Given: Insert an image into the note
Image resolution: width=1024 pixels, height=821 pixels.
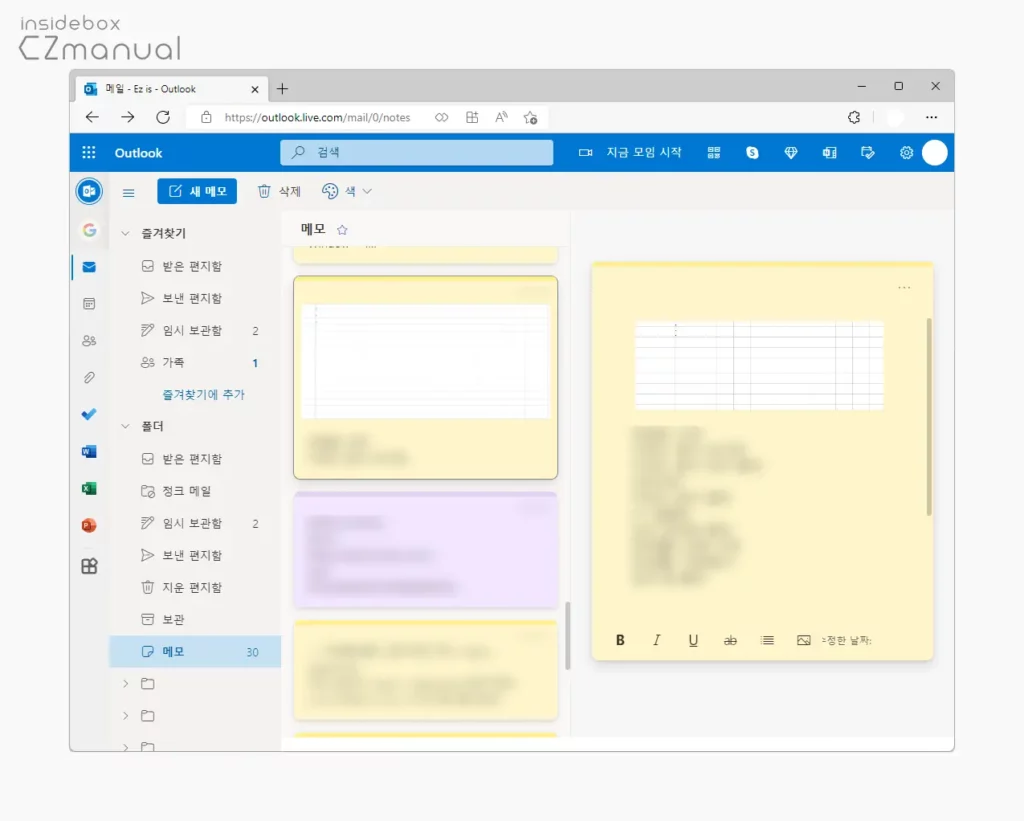Looking at the screenshot, I should (x=803, y=640).
